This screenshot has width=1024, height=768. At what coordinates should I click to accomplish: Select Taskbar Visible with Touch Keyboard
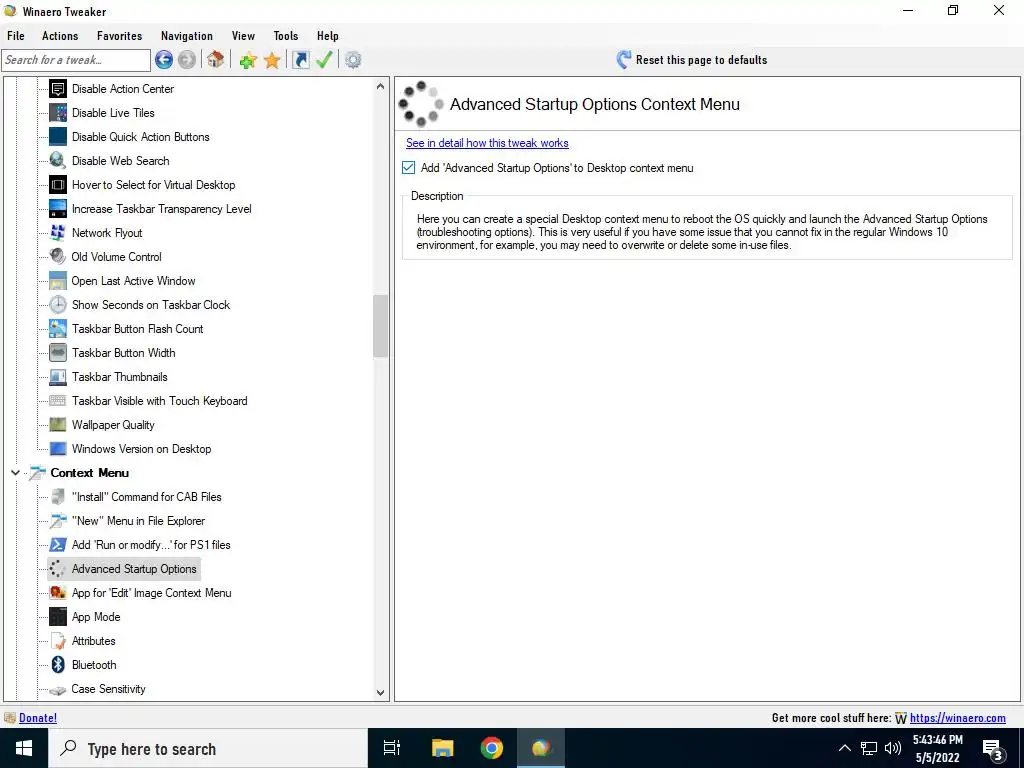[x=159, y=401]
